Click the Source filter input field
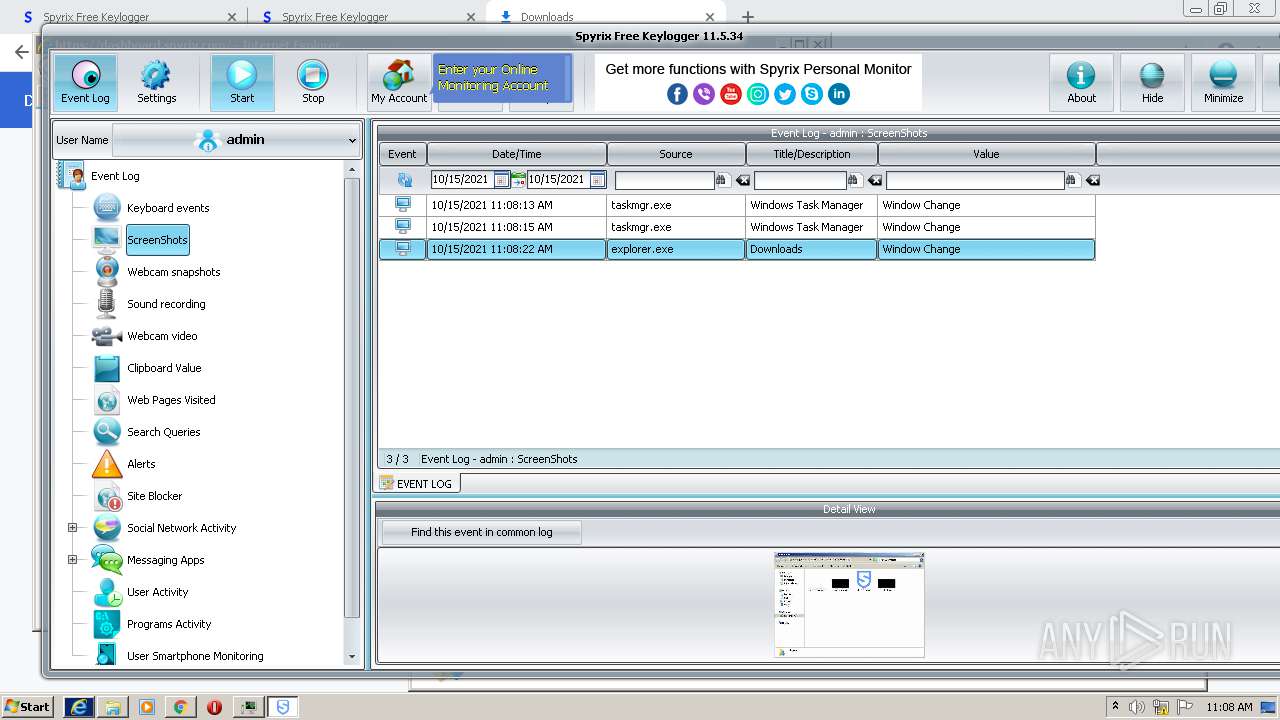Screen dimensions: 1280x720 664,180
